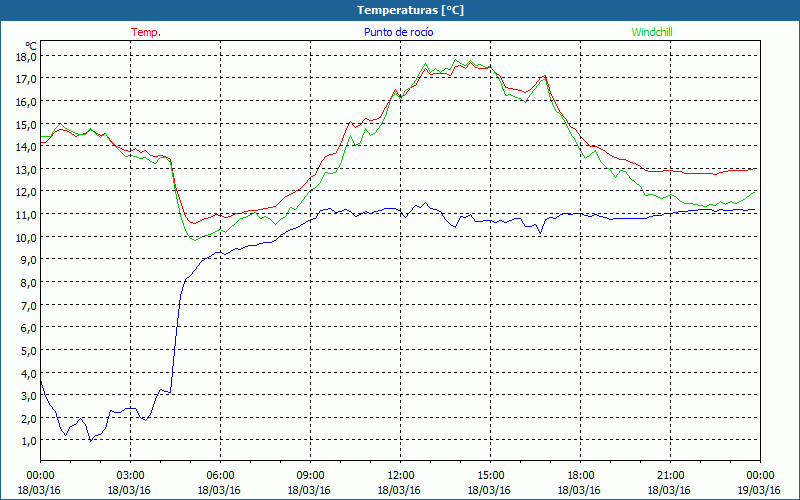The image size is (800, 500).
Task: Click the 3,0 y-axis label
Action: point(28,395)
